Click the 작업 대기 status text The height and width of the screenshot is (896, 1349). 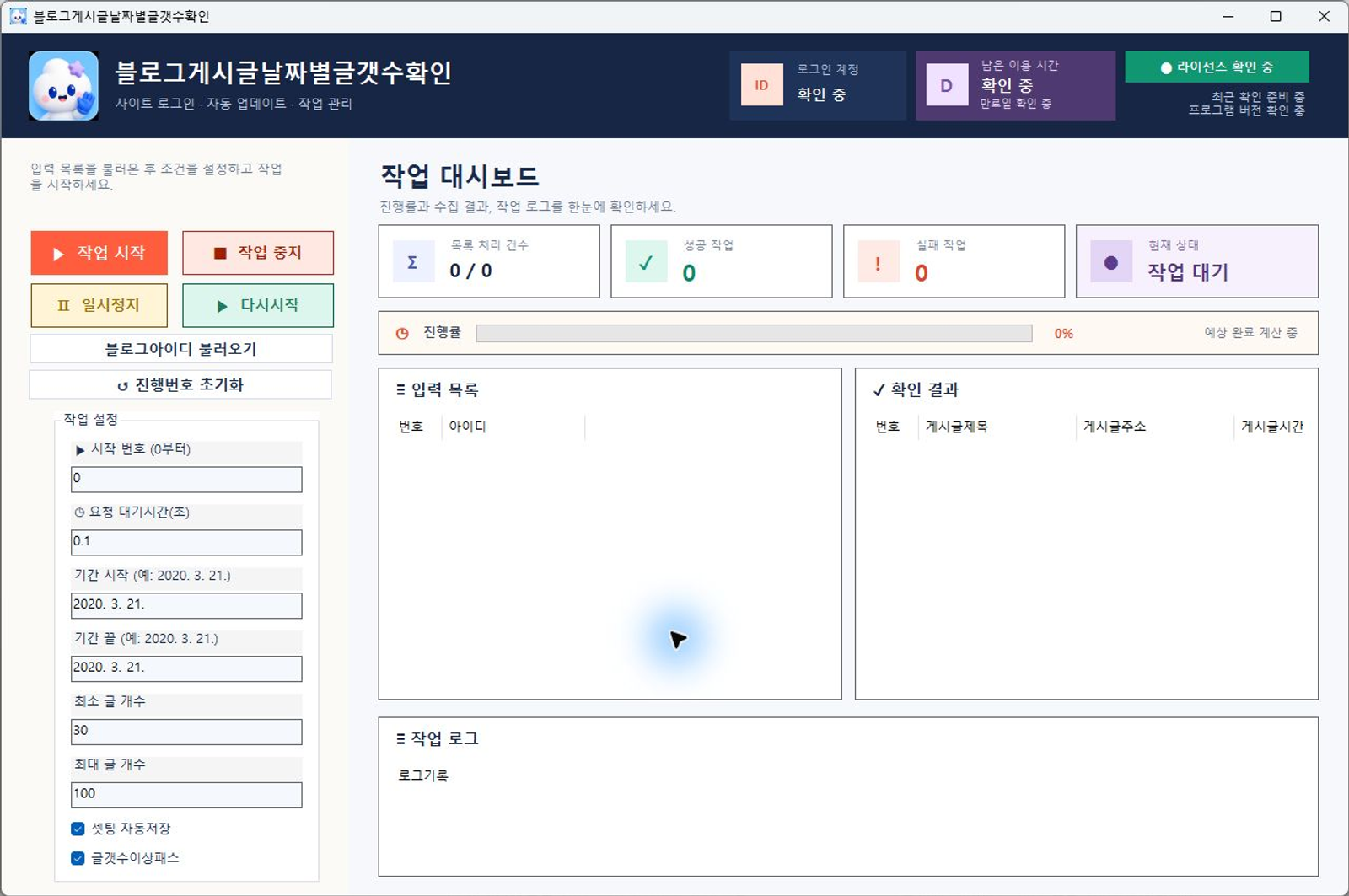click(x=1188, y=271)
